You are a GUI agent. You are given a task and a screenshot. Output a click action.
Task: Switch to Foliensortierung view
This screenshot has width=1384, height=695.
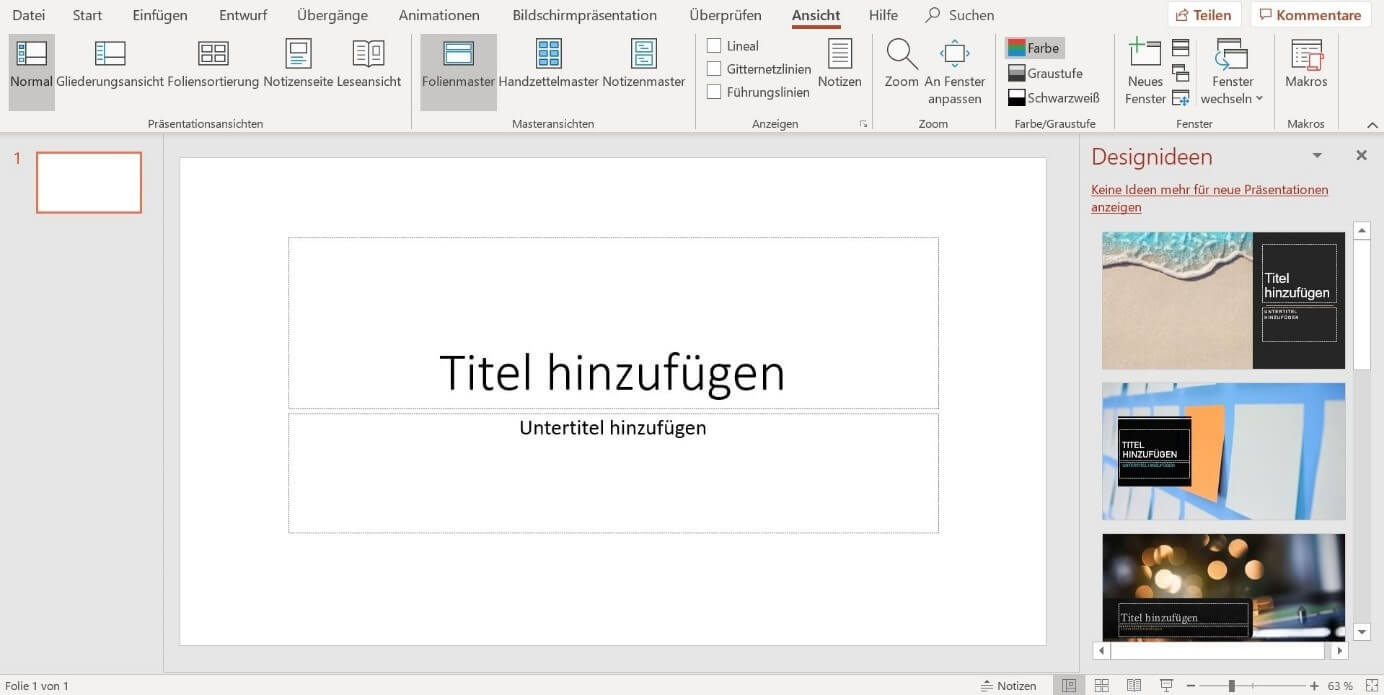[x=213, y=65]
